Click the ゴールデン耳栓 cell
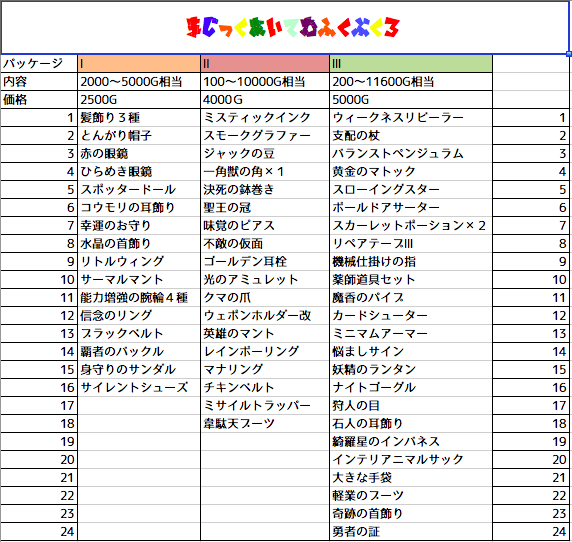 coord(265,262)
